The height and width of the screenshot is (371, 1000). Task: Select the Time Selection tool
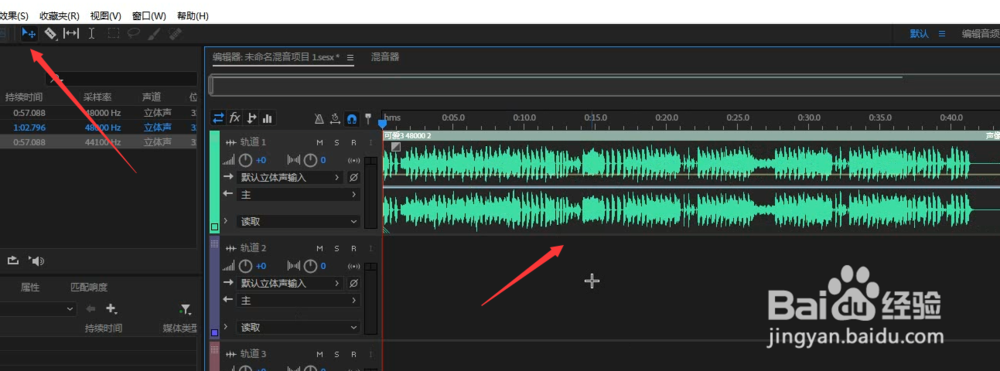coord(91,34)
